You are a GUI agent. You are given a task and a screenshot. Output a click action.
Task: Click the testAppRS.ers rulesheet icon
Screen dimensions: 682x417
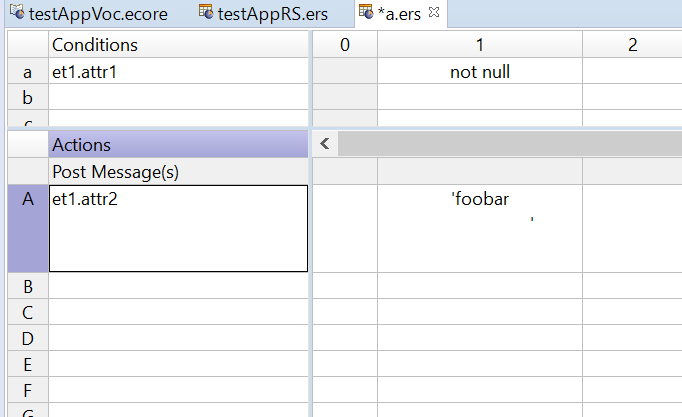click(x=206, y=12)
